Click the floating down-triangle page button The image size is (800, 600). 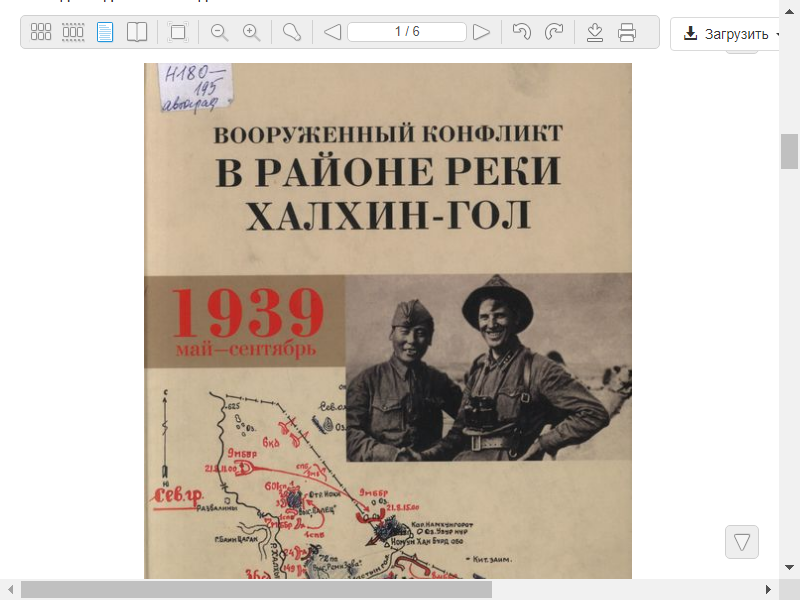tap(742, 542)
